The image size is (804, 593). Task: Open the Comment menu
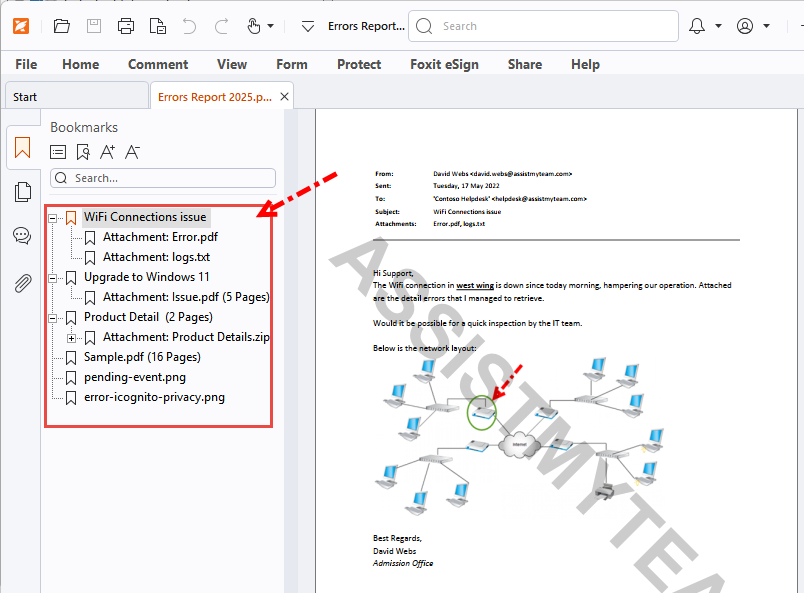(x=157, y=64)
